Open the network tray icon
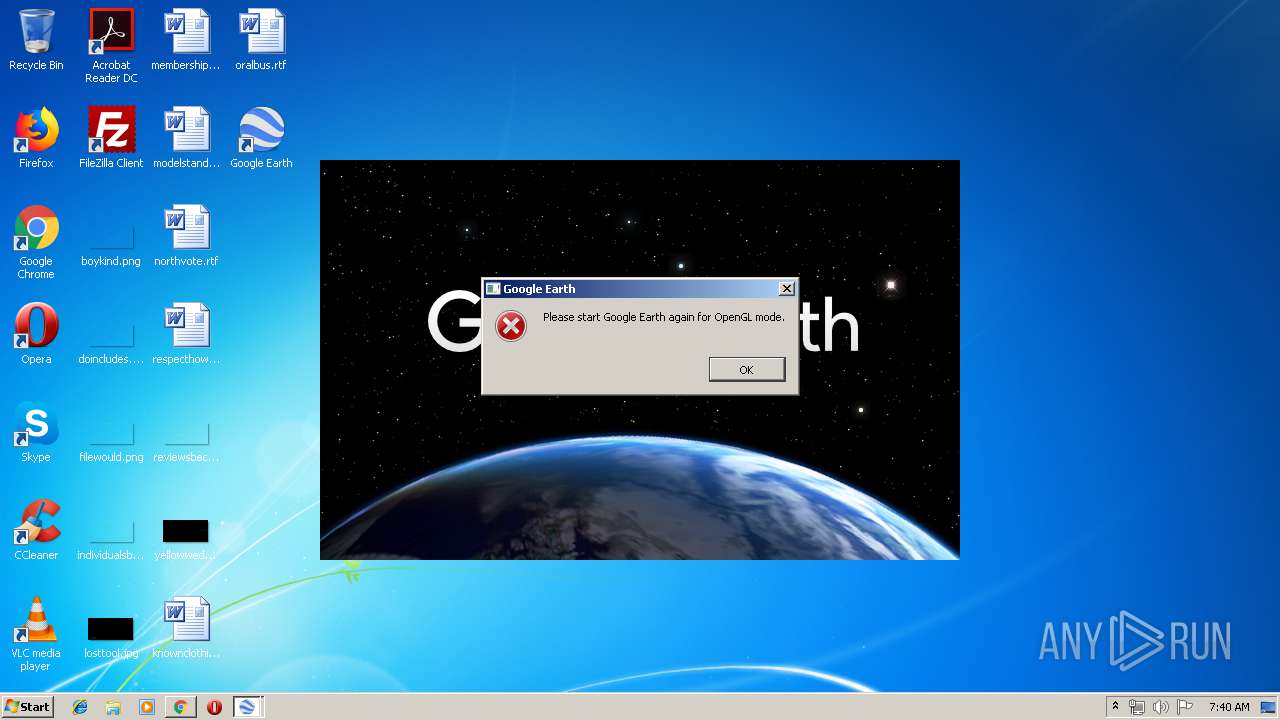Screen dimensions: 1280x720 (x=1137, y=707)
